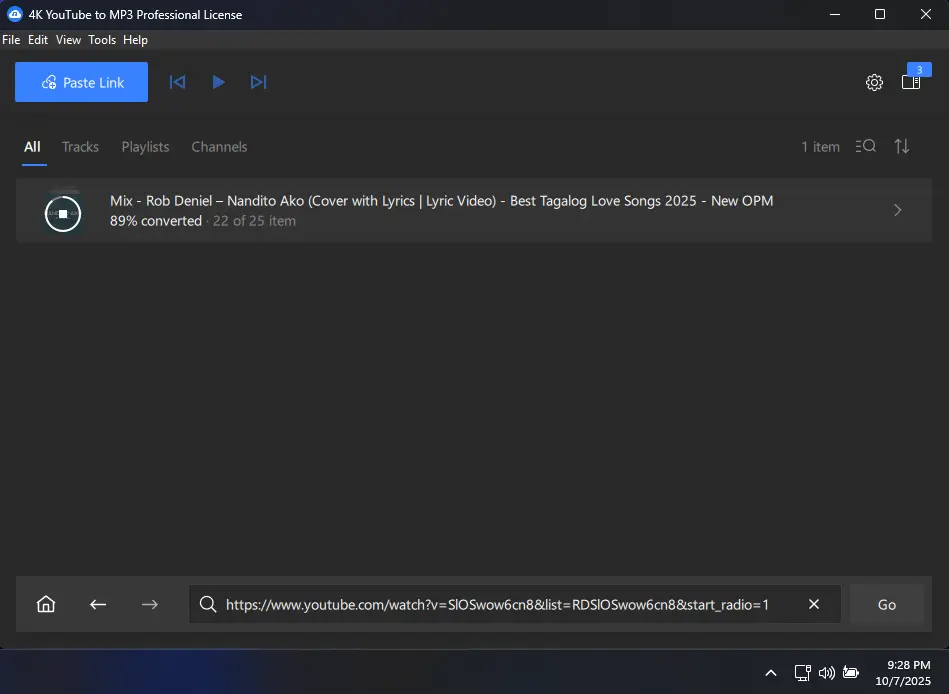Navigate back in the built-in browser
This screenshot has width=949, height=694.
[x=98, y=604]
